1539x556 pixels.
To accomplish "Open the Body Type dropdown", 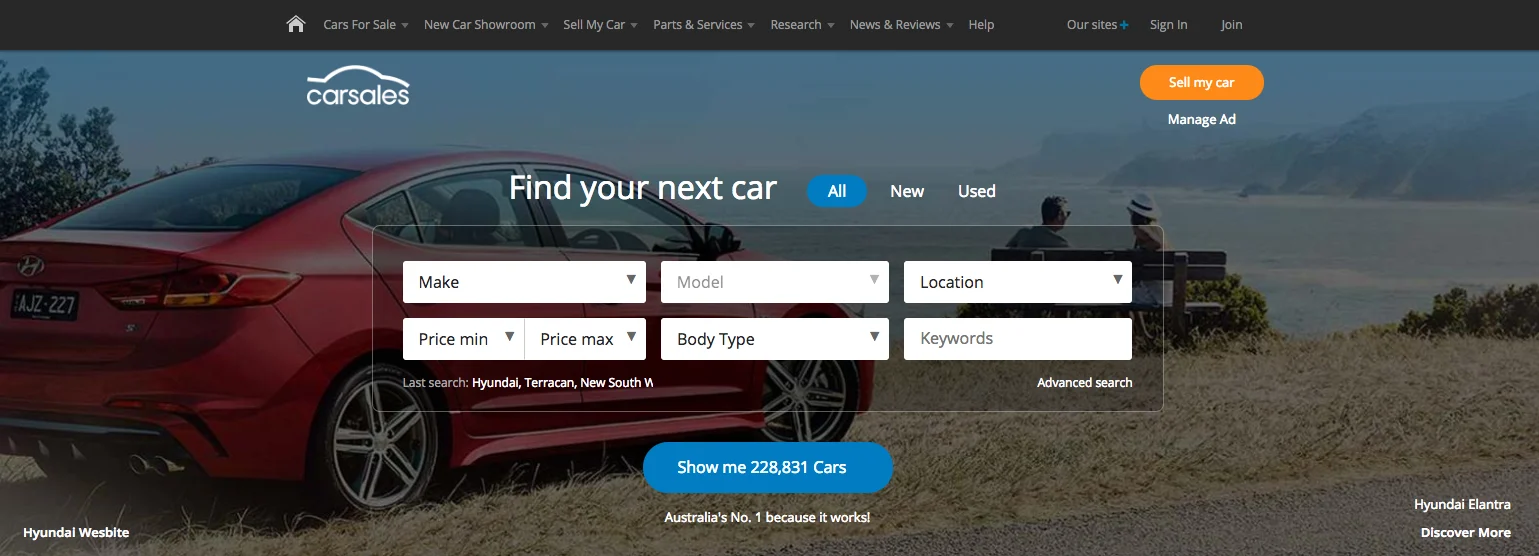I will [775, 339].
